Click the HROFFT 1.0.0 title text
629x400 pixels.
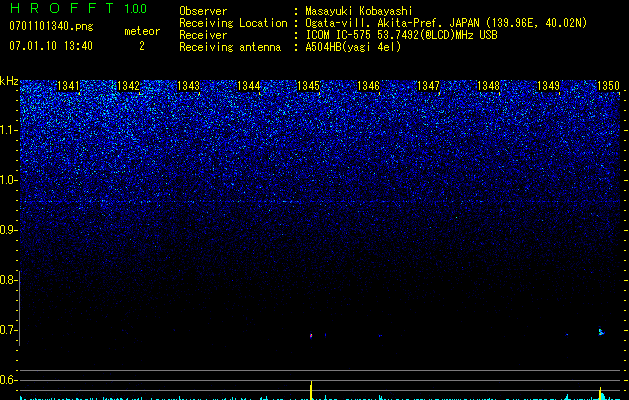coord(79,8)
